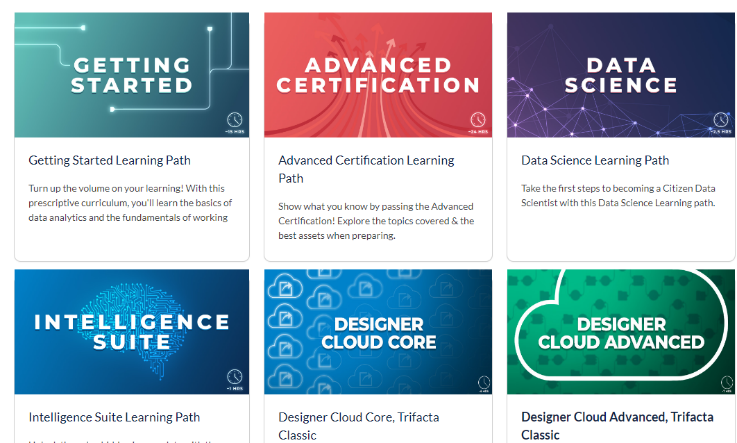Viewport: 737px width, 443px height.
Task: Open the Getting Started banner thumbnail
Action: (132, 75)
